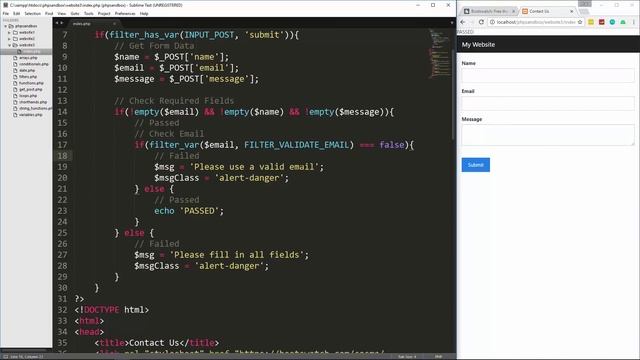640x360 pixels.
Task: Open shorthands.php in the sidebar
Action: [x=33, y=102]
